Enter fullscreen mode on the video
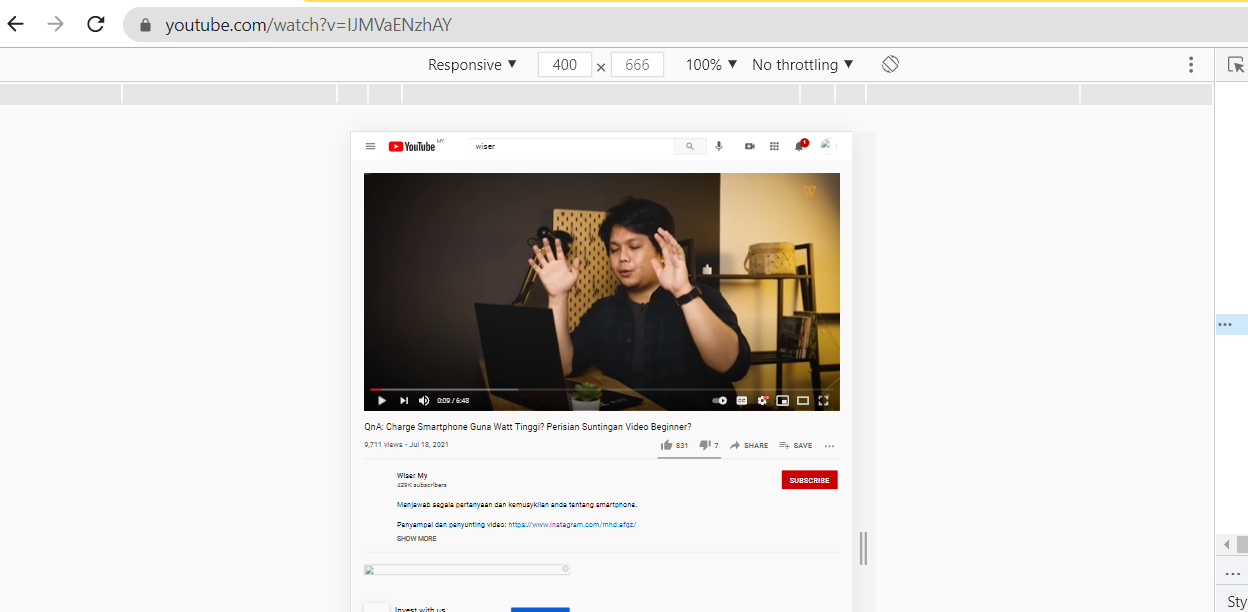Image resolution: width=1248 pixels, height=612 pixels. (823, 400)
